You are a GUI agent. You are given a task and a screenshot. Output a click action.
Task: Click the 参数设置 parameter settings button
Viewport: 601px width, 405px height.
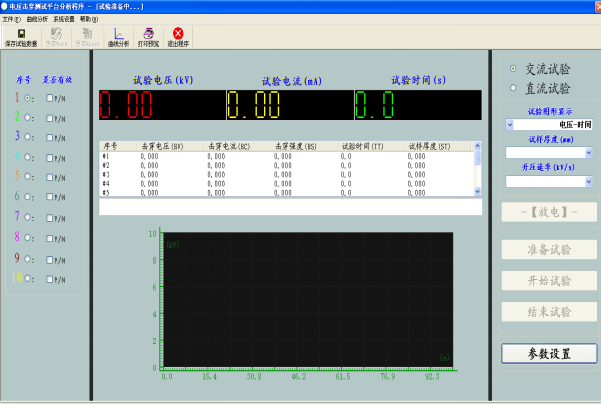click(x=549, y=354)
